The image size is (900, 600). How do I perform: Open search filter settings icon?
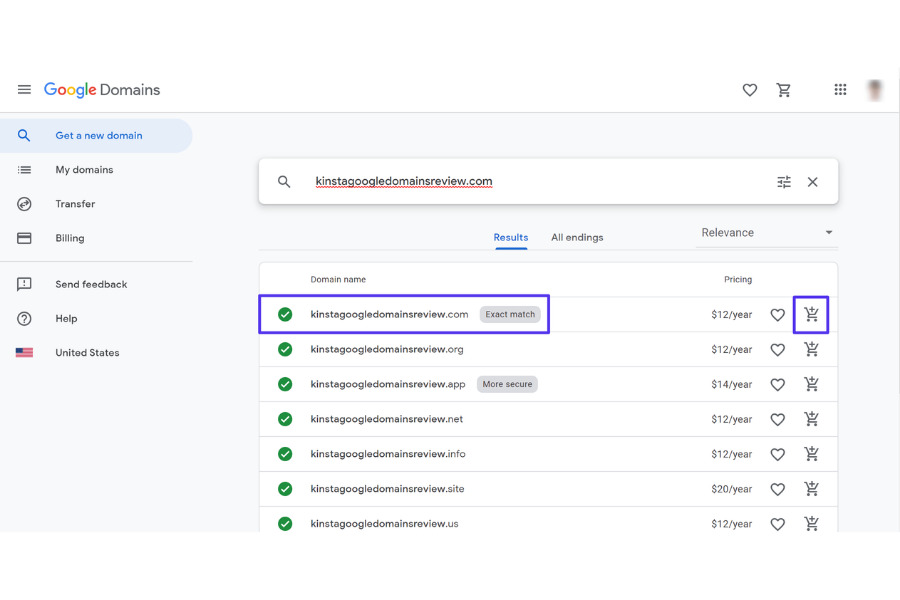(784, 182)
